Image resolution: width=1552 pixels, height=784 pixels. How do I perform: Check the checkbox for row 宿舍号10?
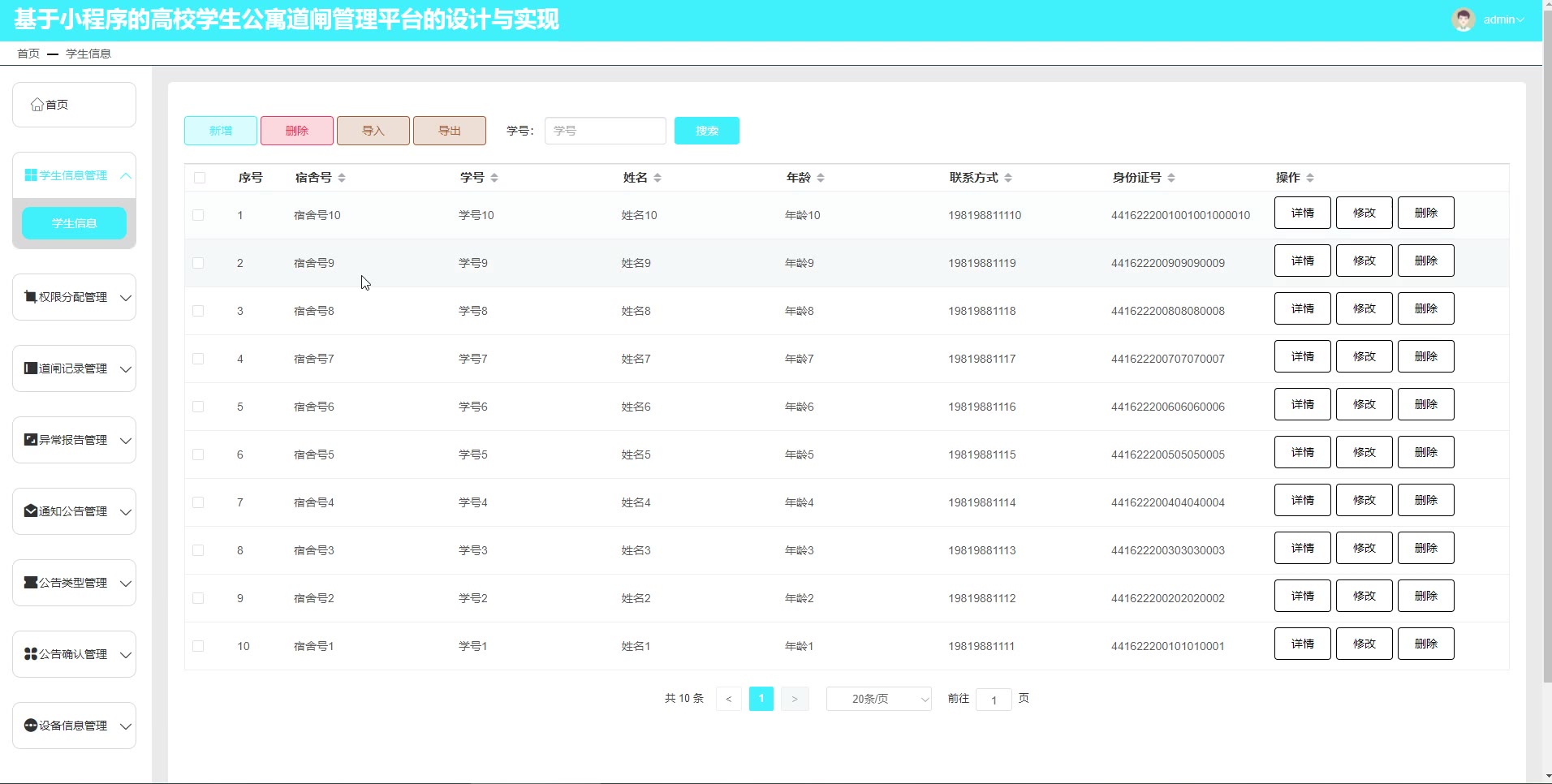point(198,215)
